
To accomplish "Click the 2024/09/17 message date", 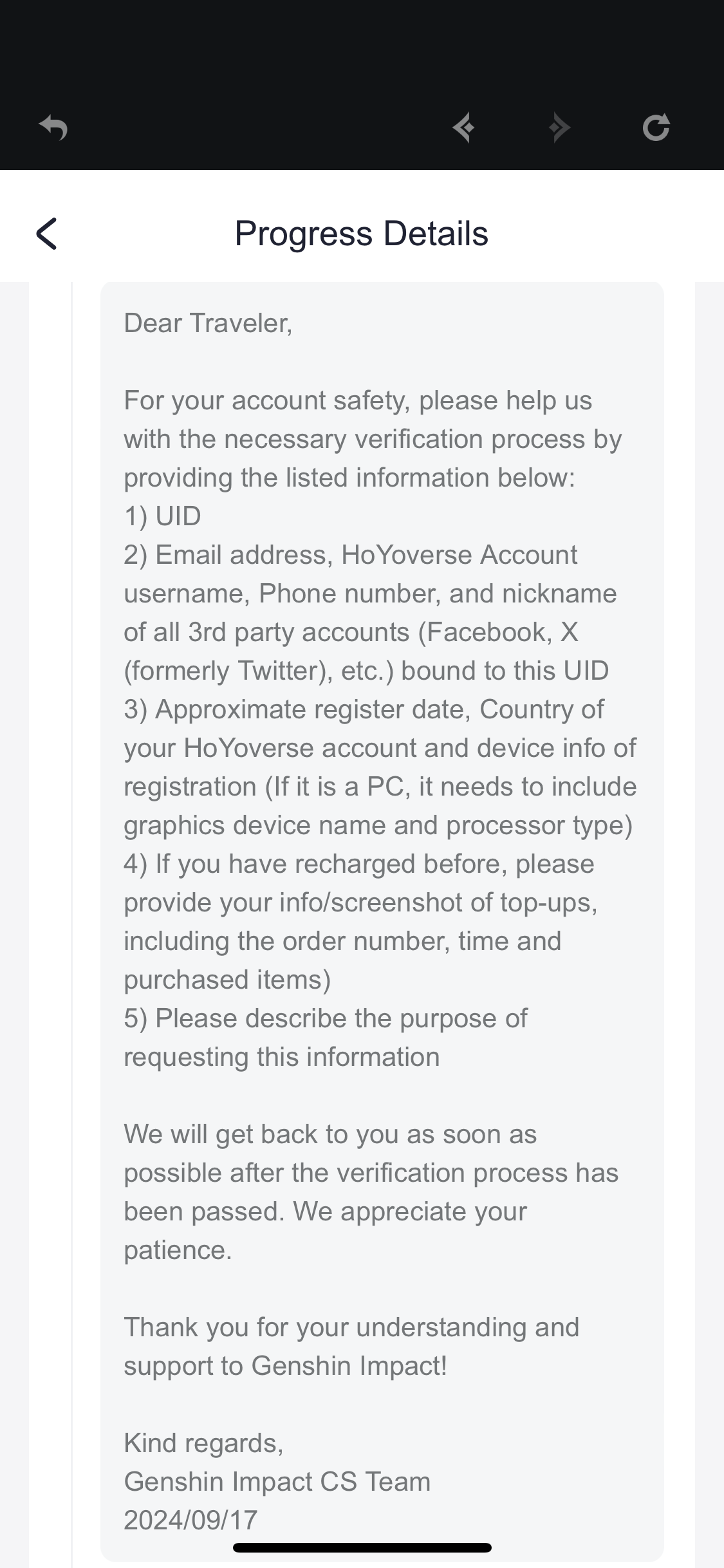I will (x=190, y=1520).
